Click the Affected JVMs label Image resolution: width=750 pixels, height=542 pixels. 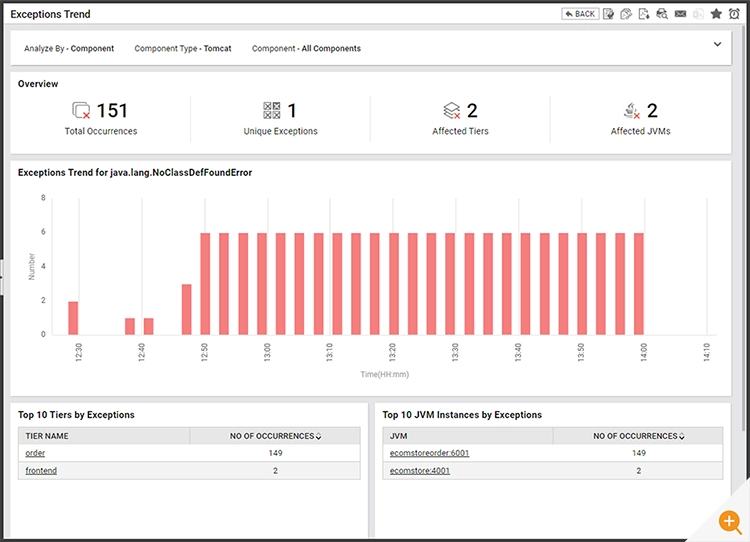click(640, 131)
